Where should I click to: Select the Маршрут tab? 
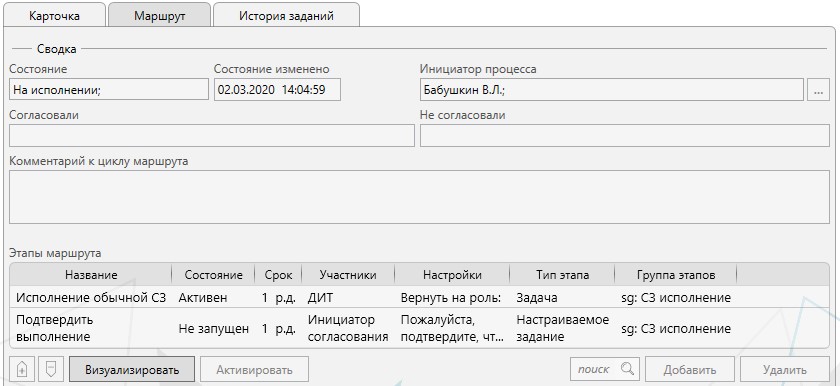(x=160, y=16)
